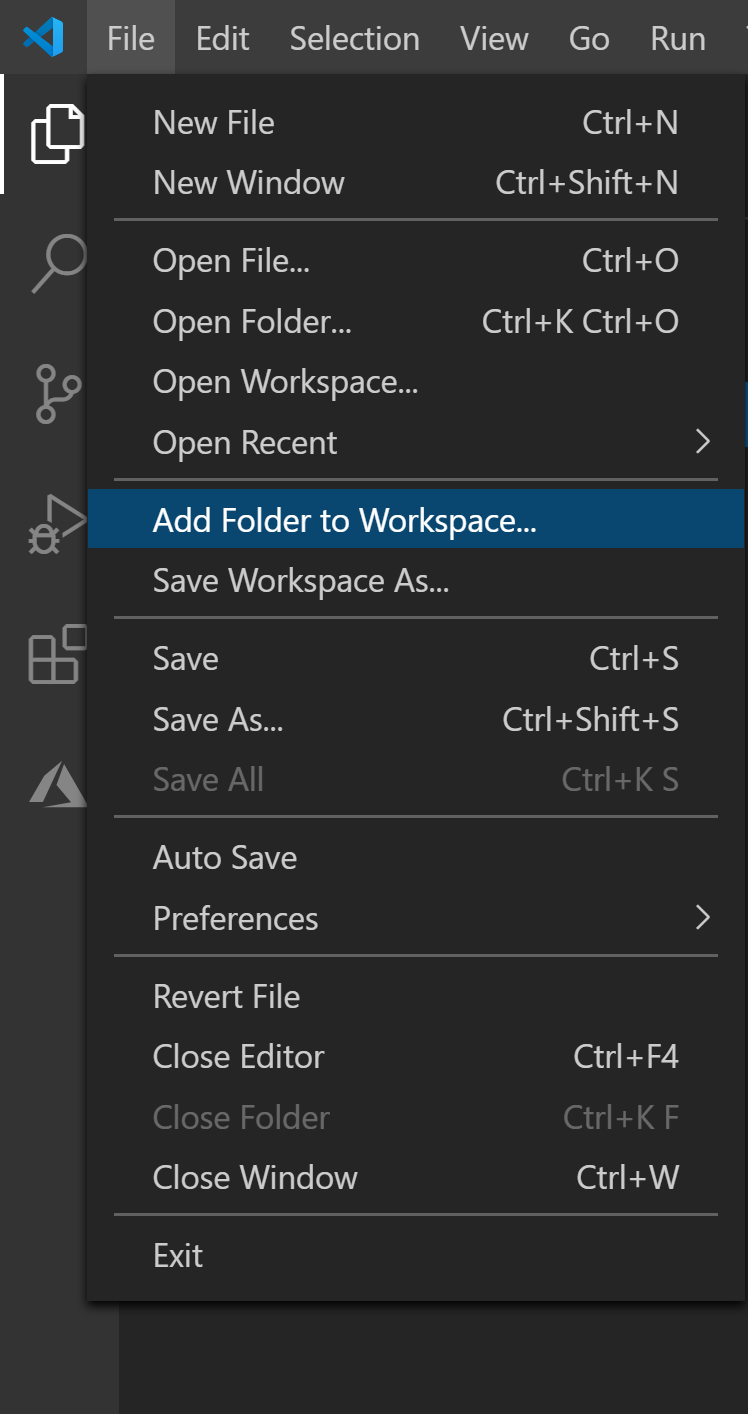
Task: Open the Source Control icon
Action: pos(58,393)
